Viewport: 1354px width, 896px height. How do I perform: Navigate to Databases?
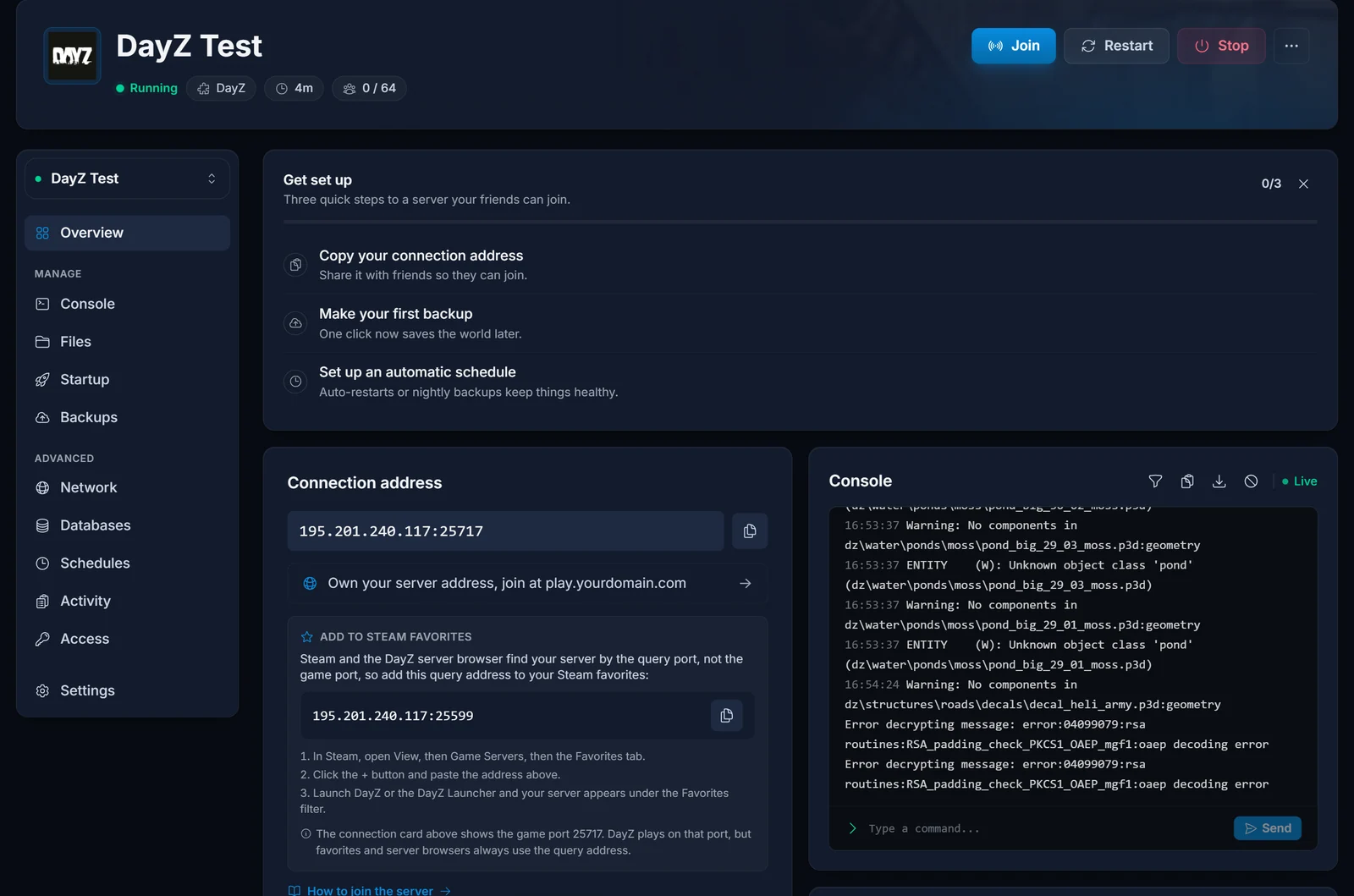(x=127, y=525)
